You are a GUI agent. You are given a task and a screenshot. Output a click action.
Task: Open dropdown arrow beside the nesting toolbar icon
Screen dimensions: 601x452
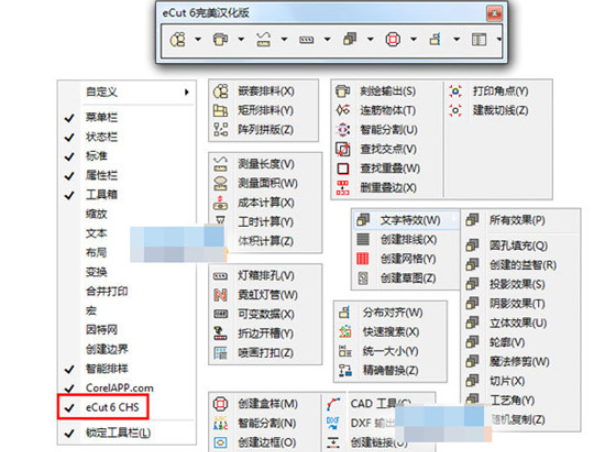[x=198, y=39]
